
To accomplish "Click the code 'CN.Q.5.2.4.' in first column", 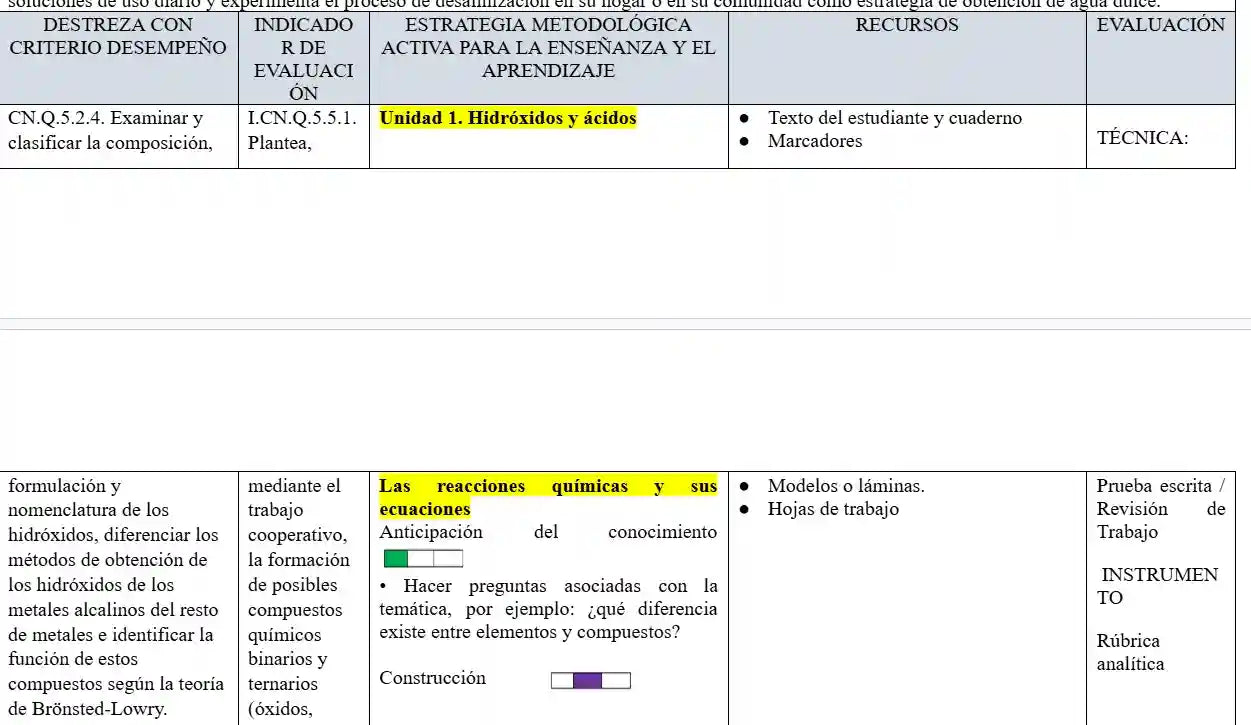I will point(55,118).
